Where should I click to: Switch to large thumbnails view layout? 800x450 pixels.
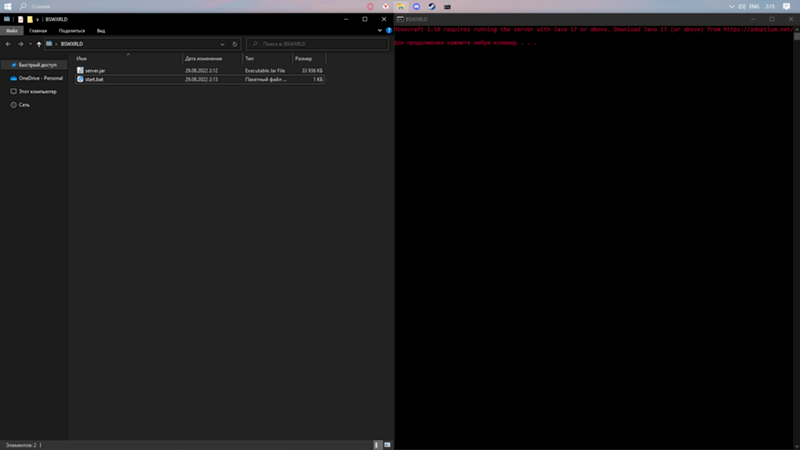point(387,444)
